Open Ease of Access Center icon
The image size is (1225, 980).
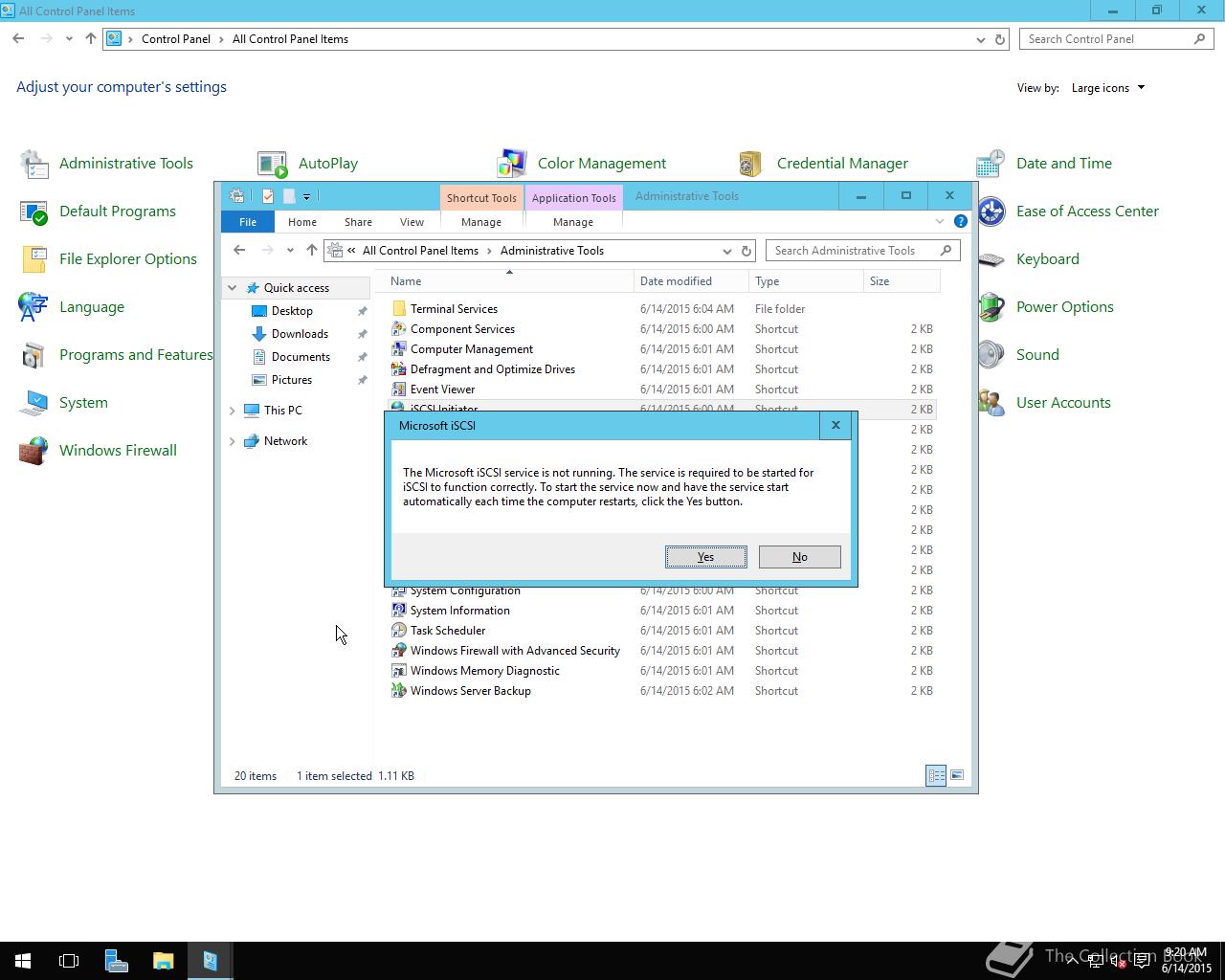991,212
